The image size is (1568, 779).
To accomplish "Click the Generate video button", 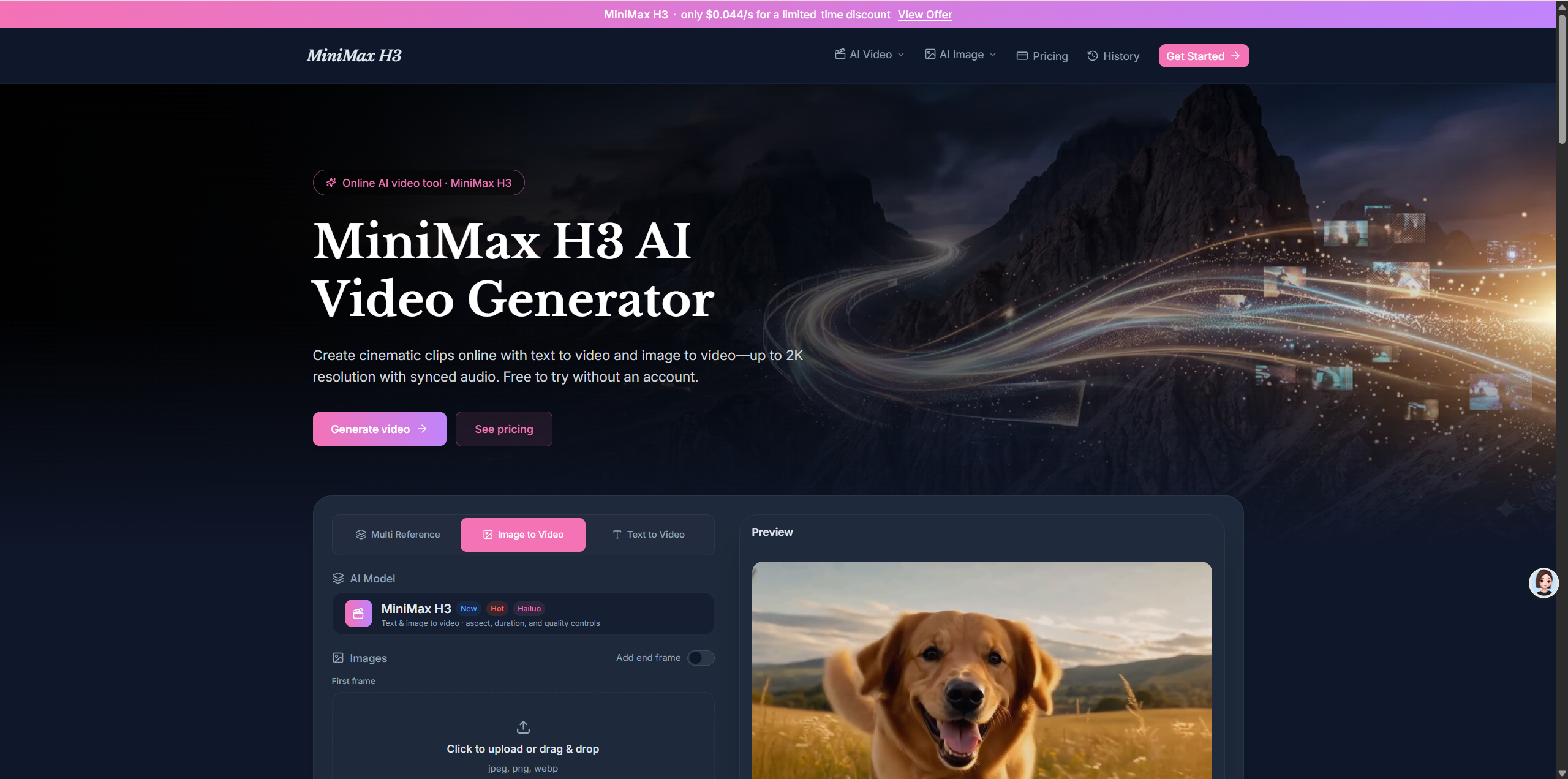I will tap(379, 429).
